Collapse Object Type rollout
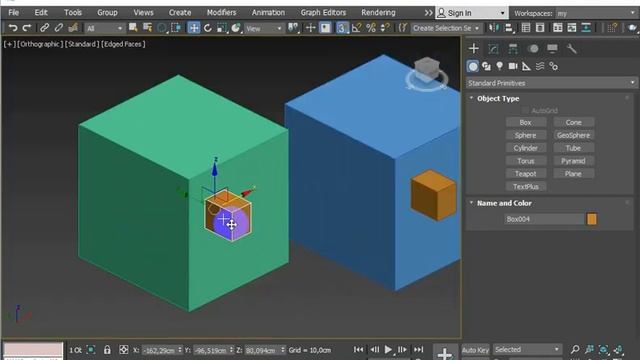Viewport: 640px width, 360px height. point(471,98)
